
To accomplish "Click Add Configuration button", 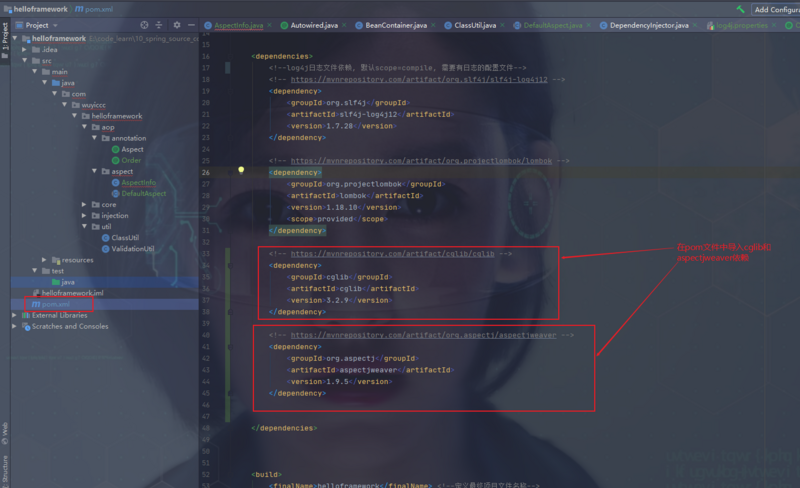I will pos(776,9).
